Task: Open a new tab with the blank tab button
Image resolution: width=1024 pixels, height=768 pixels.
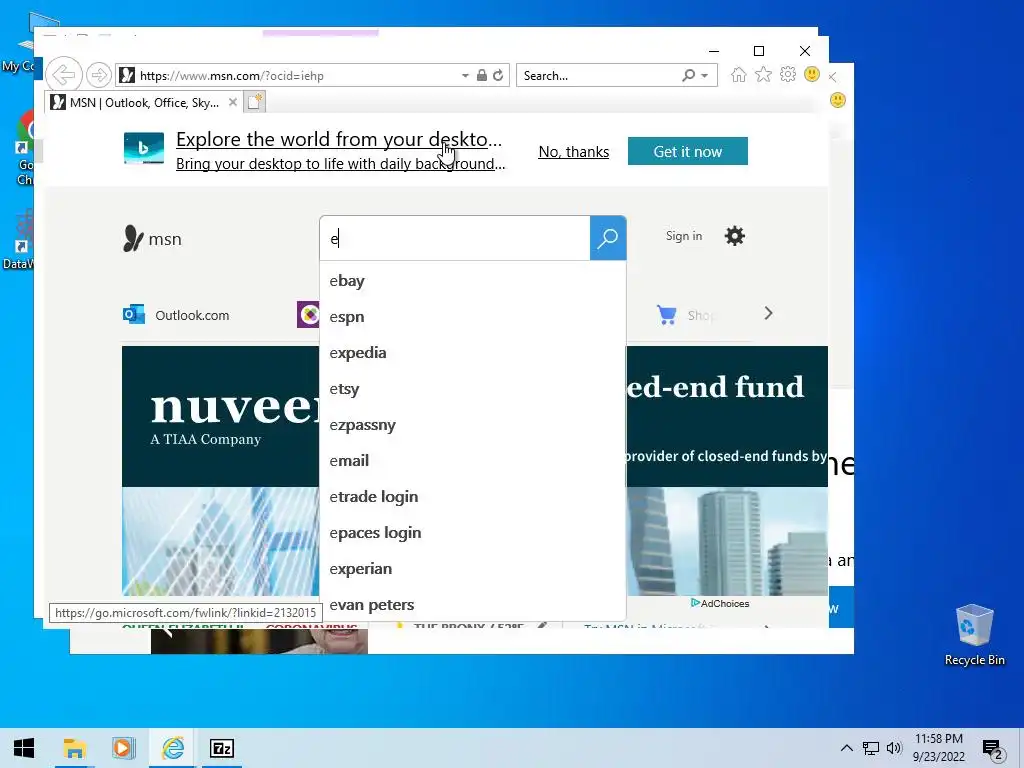Action: (255, 103)
